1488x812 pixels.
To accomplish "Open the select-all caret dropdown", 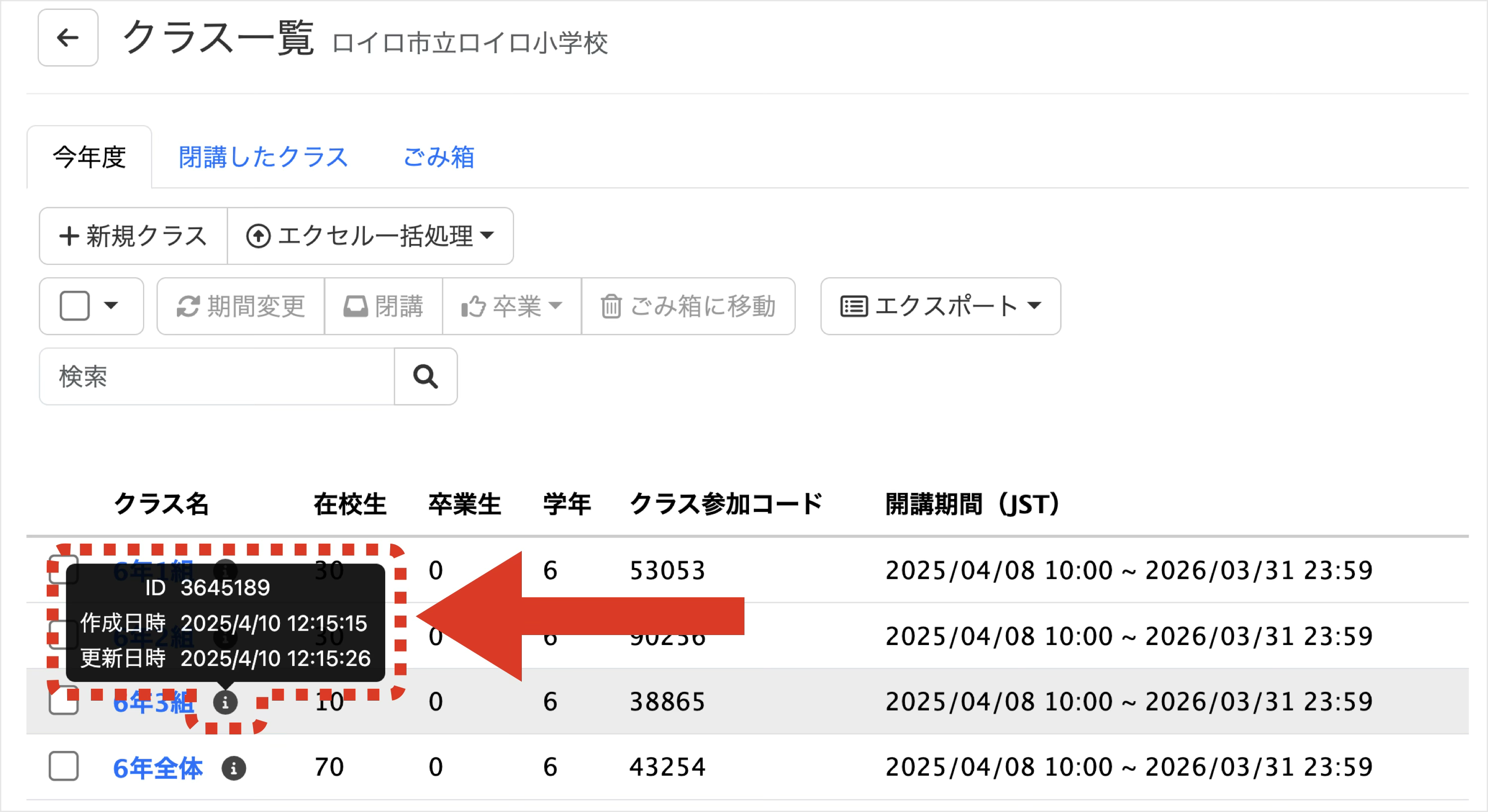I will 111,306.
